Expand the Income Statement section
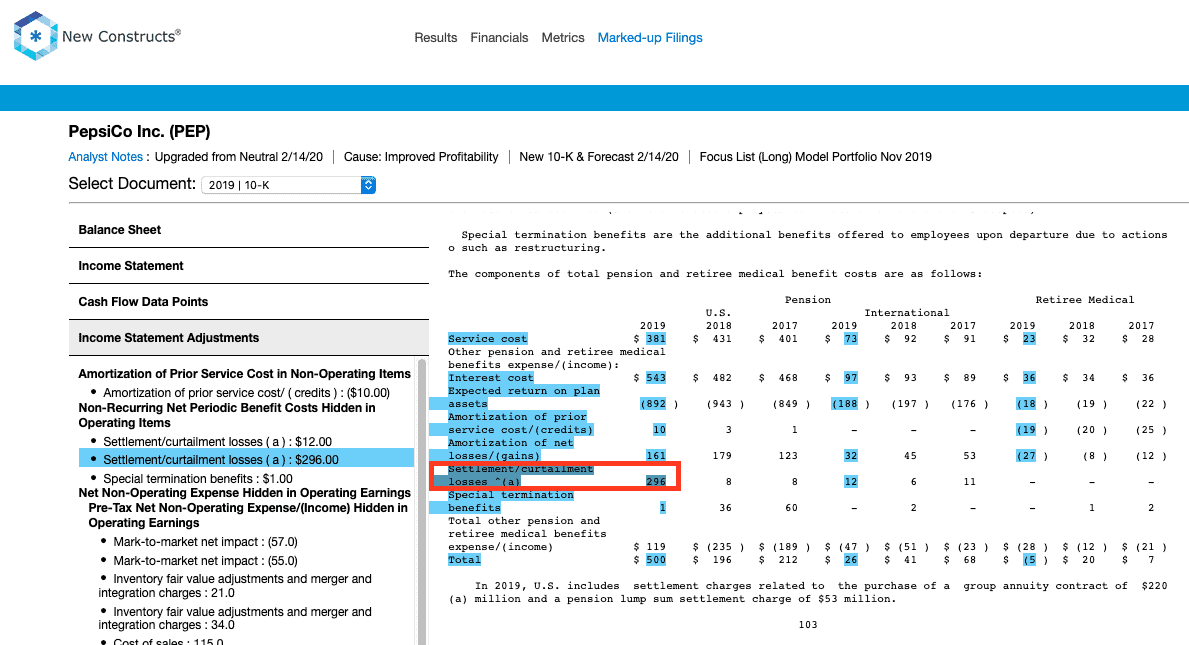Image resolution: width=1189 pixels, height=645 pixels. click(249, 266)
